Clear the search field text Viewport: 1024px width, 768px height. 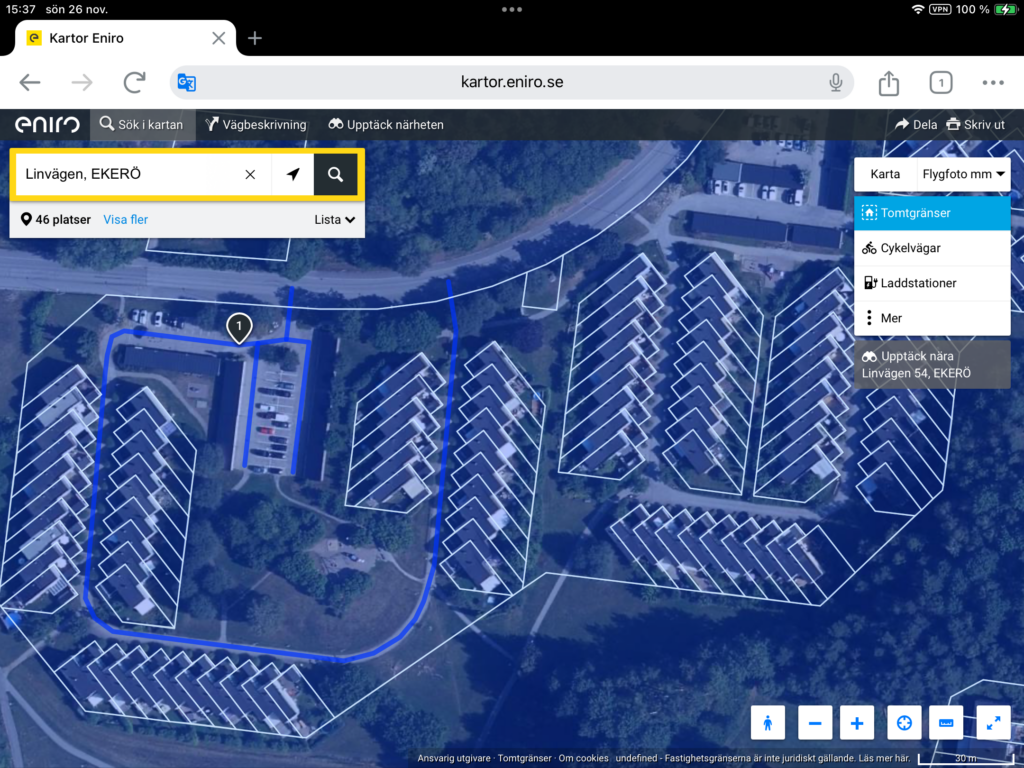[250, 174]
